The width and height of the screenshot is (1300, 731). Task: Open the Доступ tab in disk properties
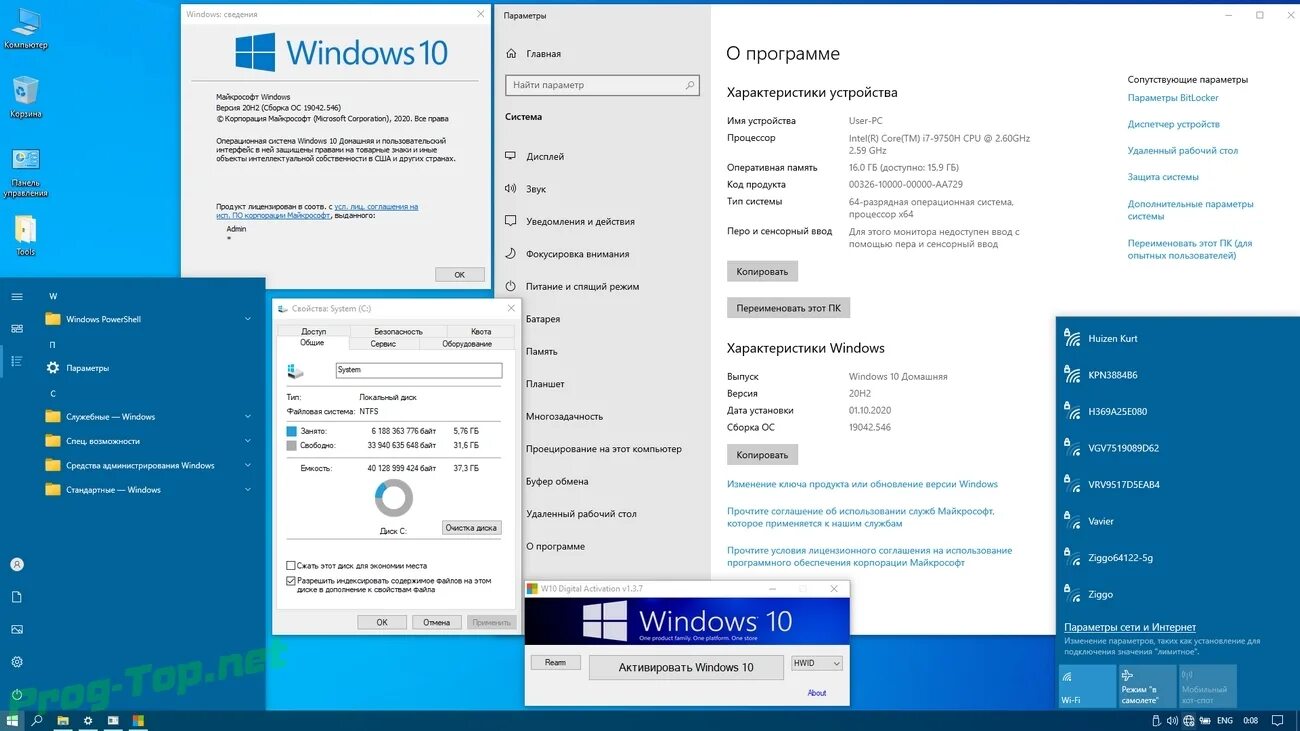click(x=313, y=331)
